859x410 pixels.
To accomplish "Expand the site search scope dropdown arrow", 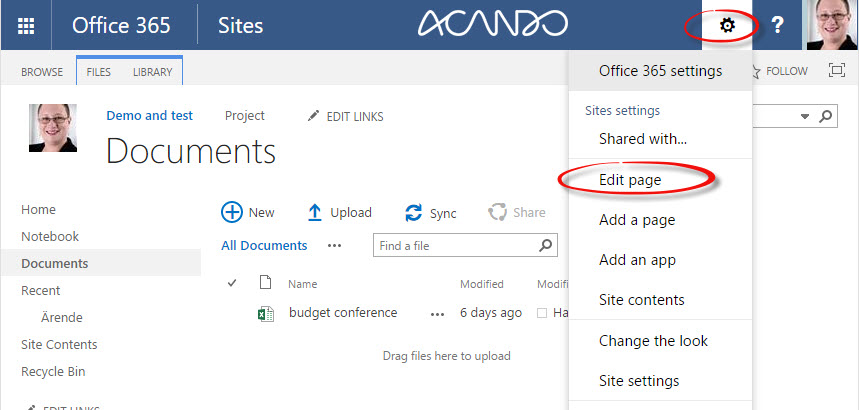I will (x=805, y=117).
